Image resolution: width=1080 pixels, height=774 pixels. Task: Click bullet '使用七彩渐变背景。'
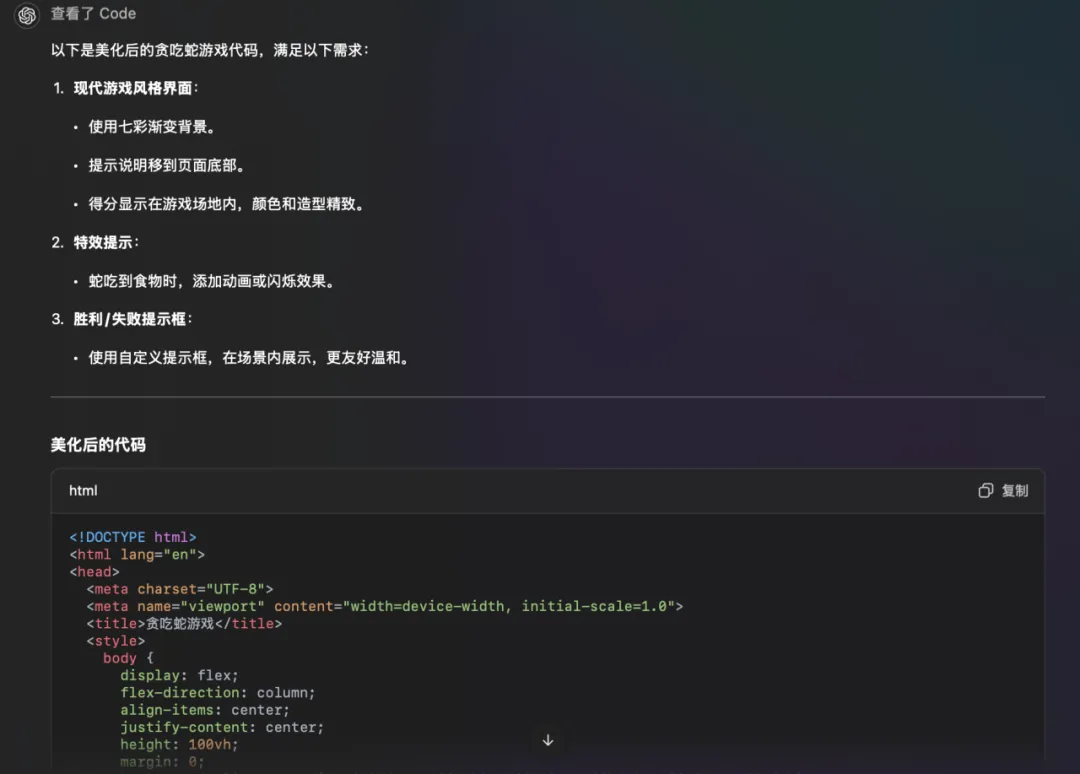pos(154,127)
